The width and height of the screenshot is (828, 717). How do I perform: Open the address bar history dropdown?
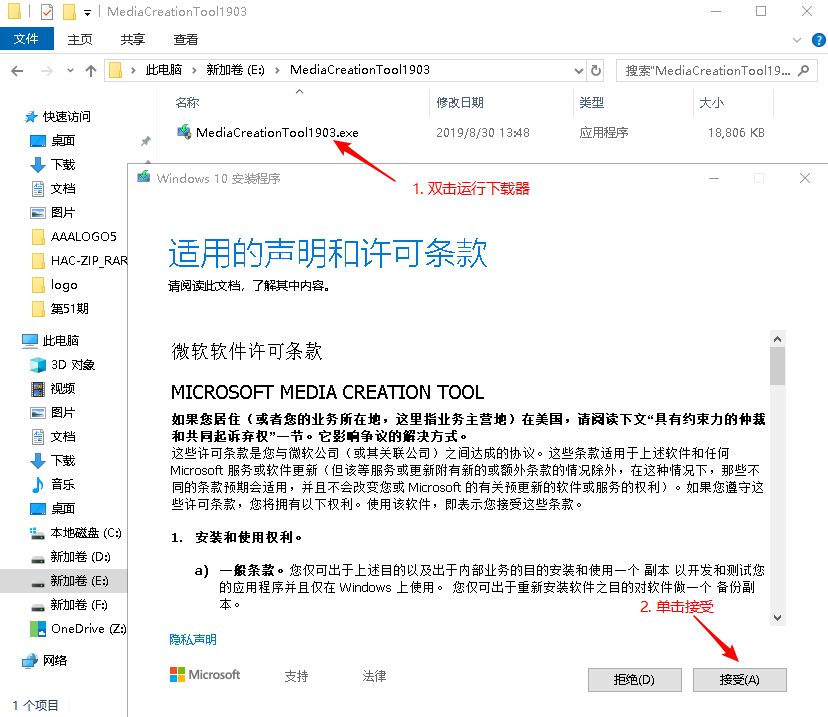tap(579, 71)
